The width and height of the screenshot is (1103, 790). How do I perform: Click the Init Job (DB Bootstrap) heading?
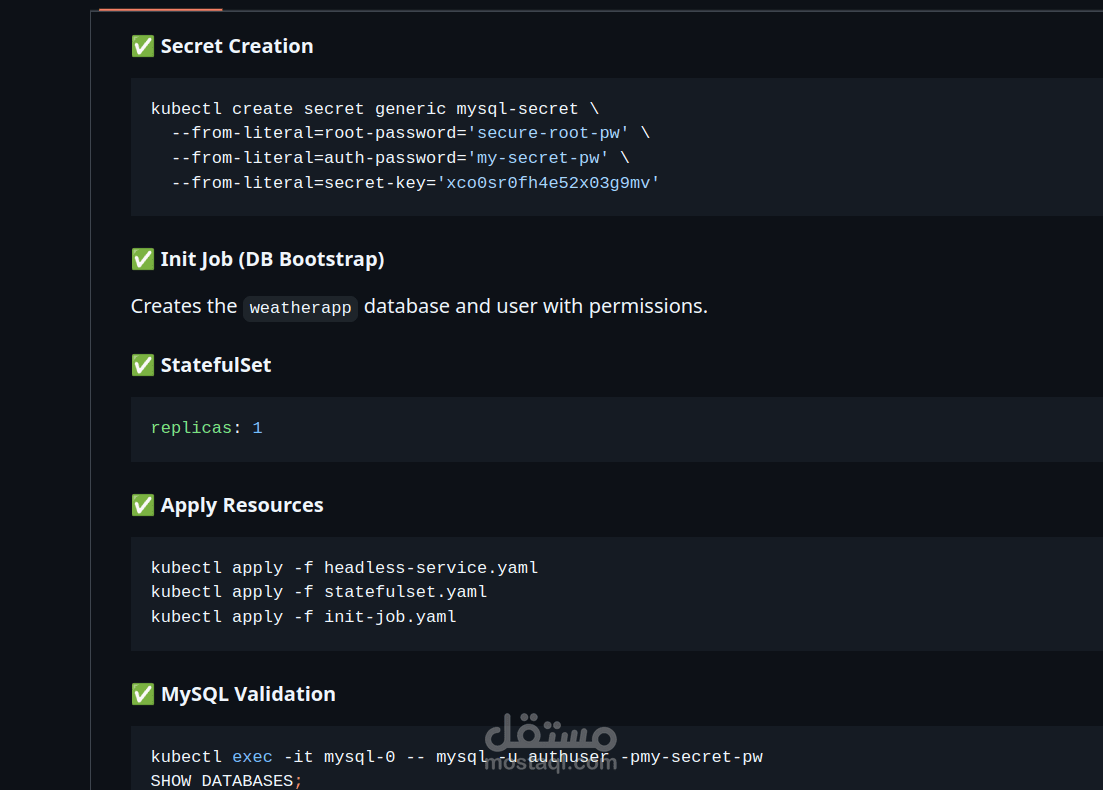[x=272, y=259]
